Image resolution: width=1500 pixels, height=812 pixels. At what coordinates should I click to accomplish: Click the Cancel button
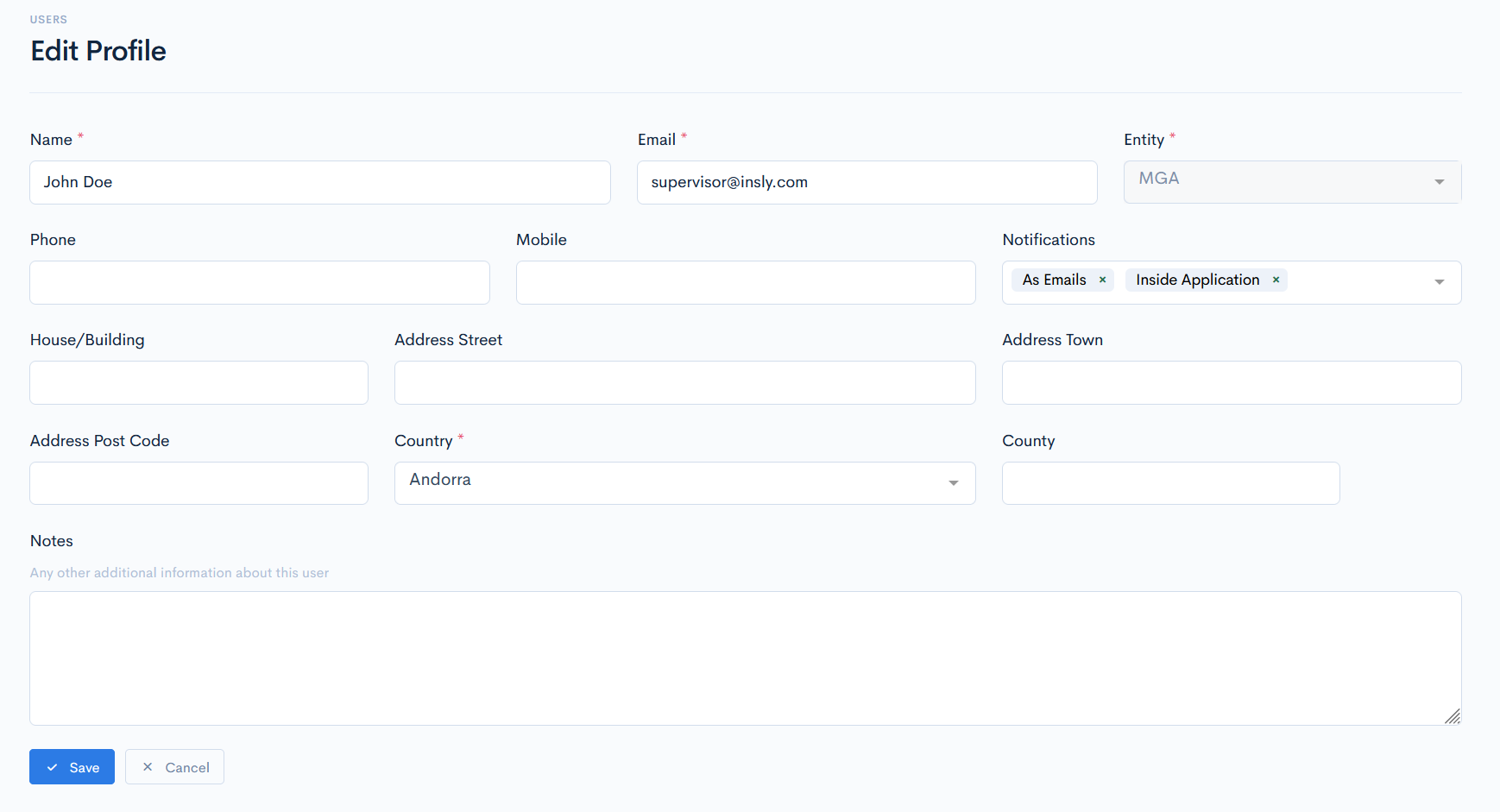tap(174, 767)
